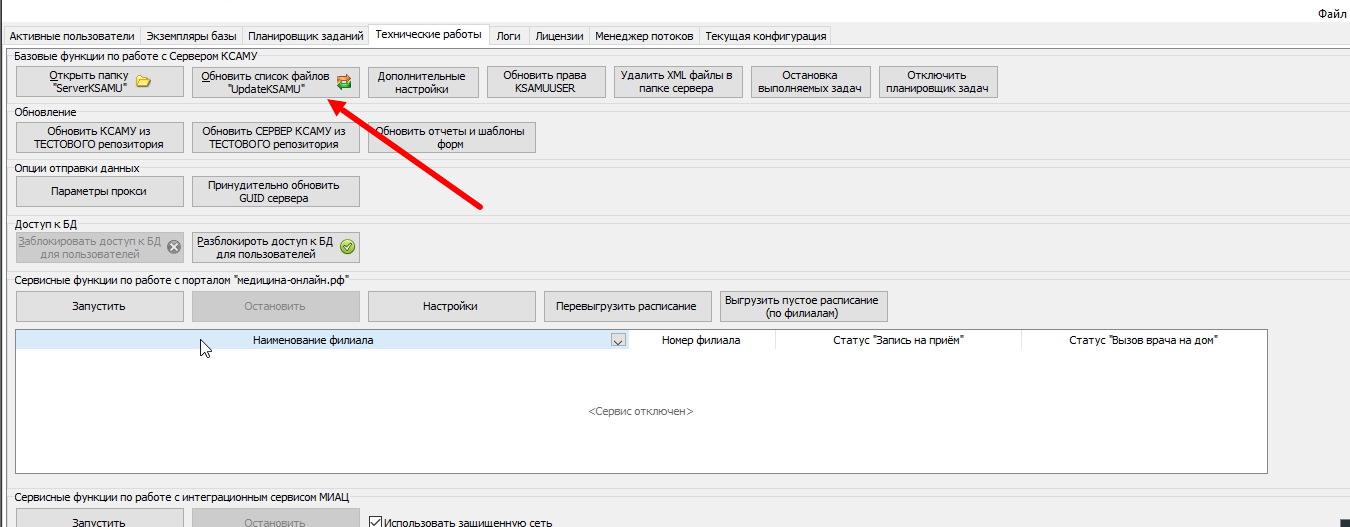The height and width of the screenshot is (527, 1350).
Task: Click "Принудительно обновить GUID сервера"
Action: pos(275,191)
